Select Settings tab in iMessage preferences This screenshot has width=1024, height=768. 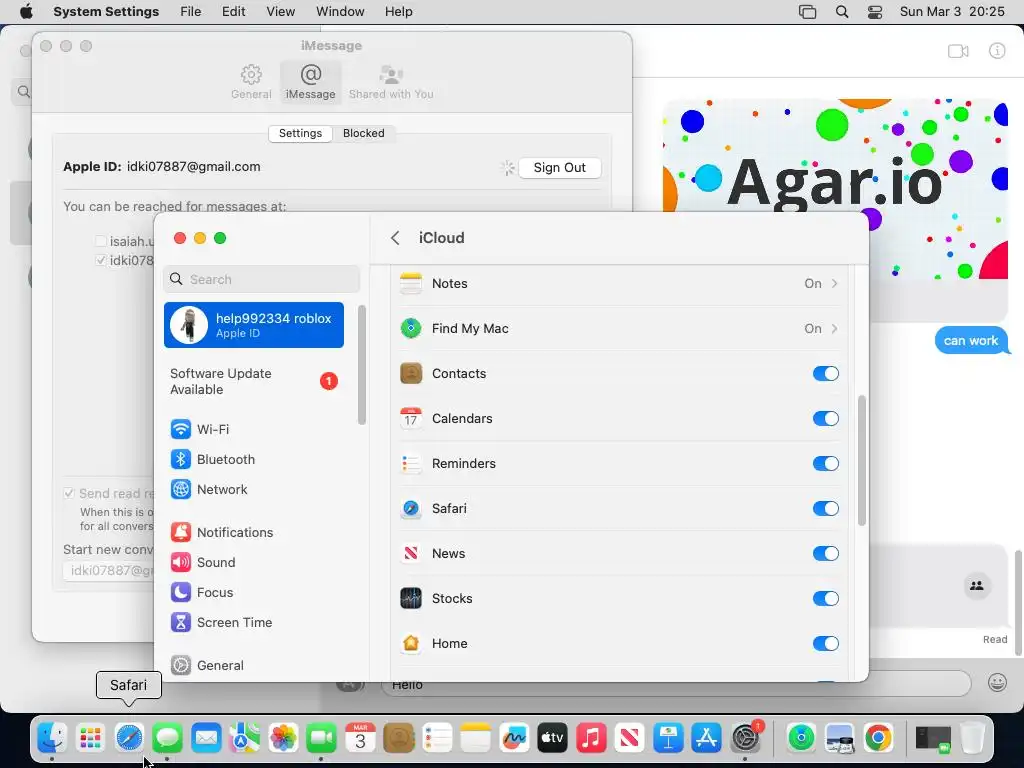pyautogui.click(x=300, y=133)
